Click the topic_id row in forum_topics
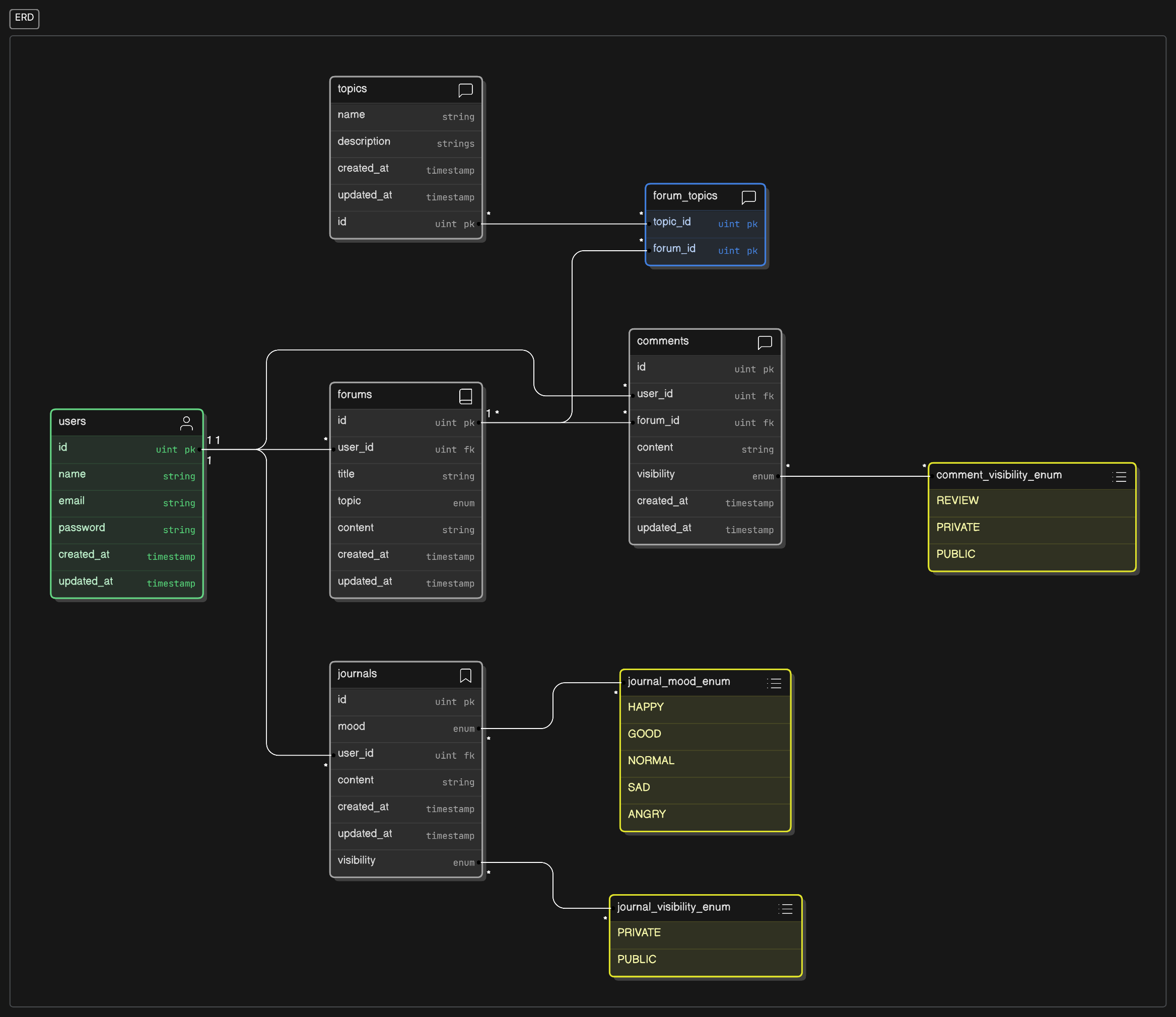Viewport: 1176px width, 1017px height. point(705,223)
